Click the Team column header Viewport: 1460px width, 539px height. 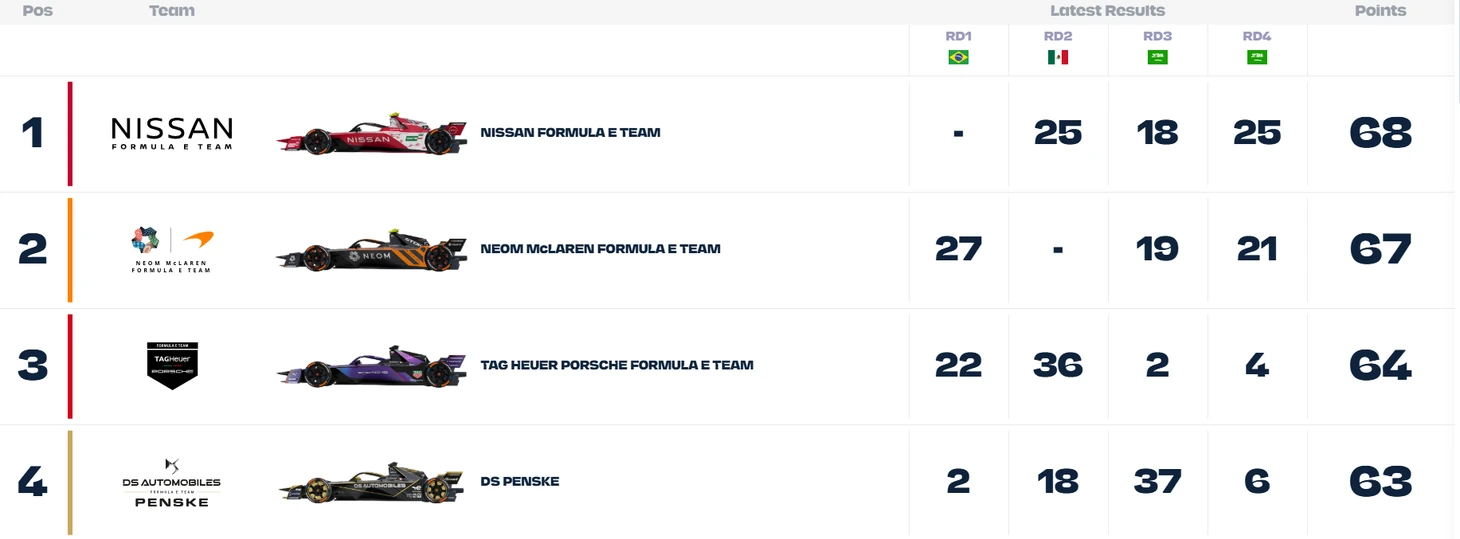(x=172, y=11)
